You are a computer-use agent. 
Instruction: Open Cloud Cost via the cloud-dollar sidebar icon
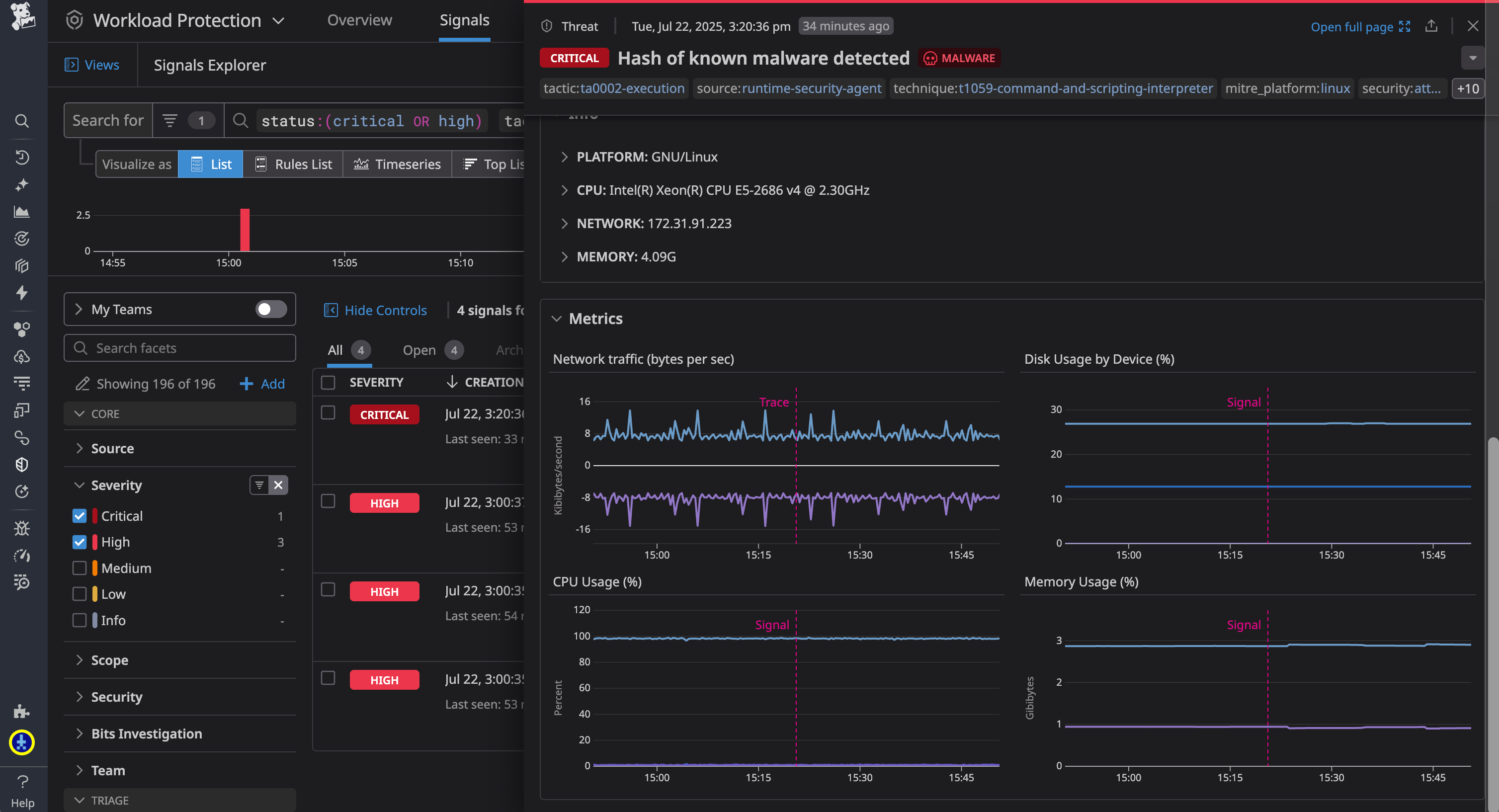pyautogui.click(x=21, y=356)
